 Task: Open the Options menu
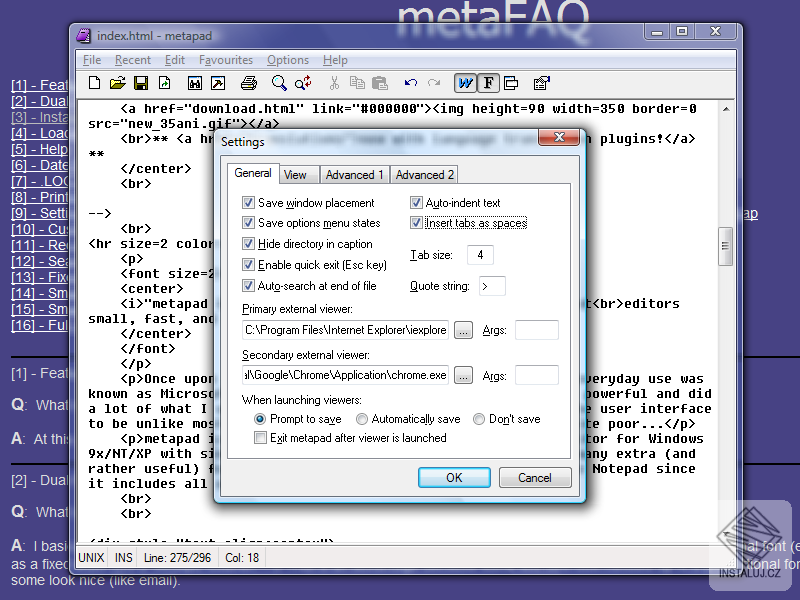pos(287,60)
